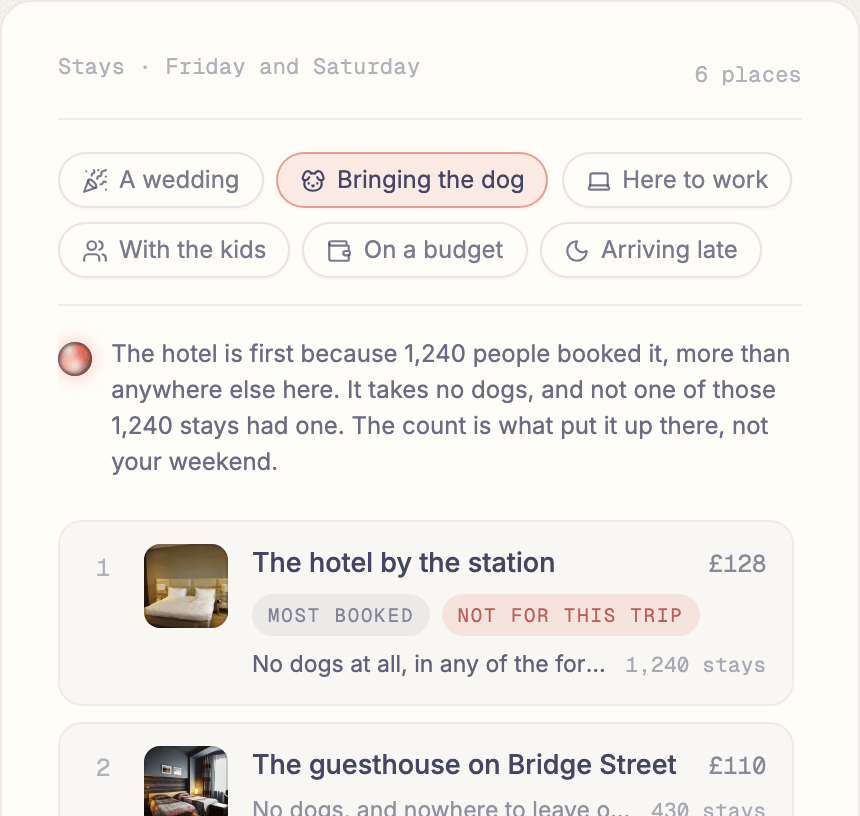Click the hotel bedroom thumbnail photo
This screenshot has height=816, width=860.
tap(186, 586)
